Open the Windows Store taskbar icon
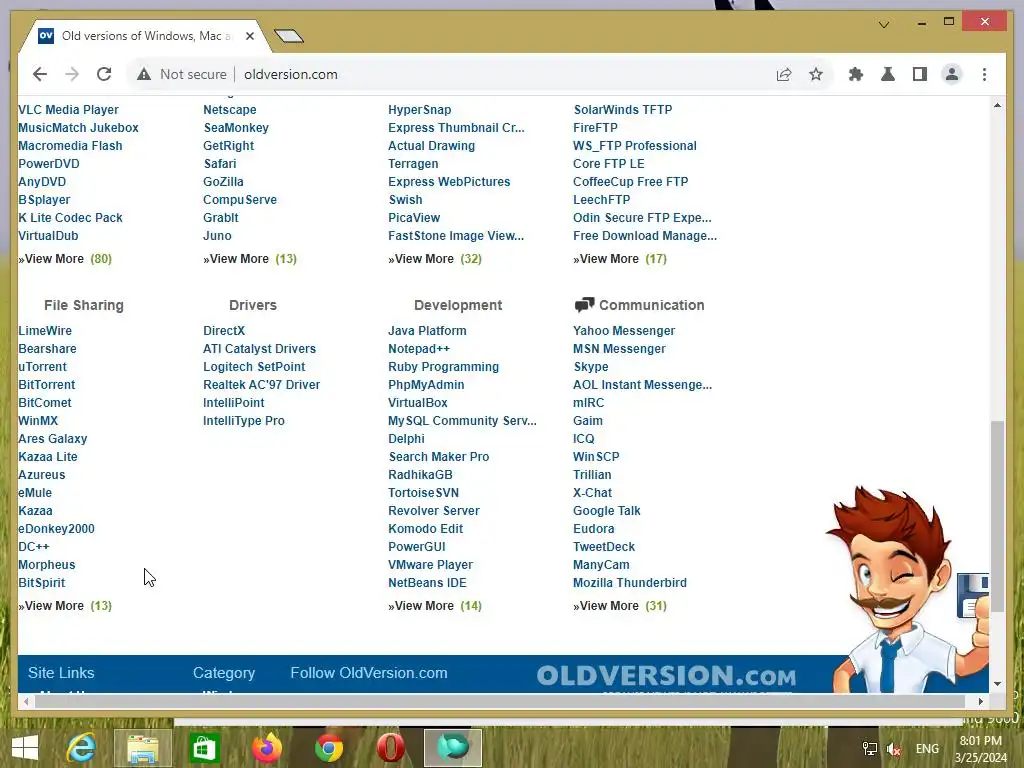Viewport: 1024px width, 768px height. [204, 748]
